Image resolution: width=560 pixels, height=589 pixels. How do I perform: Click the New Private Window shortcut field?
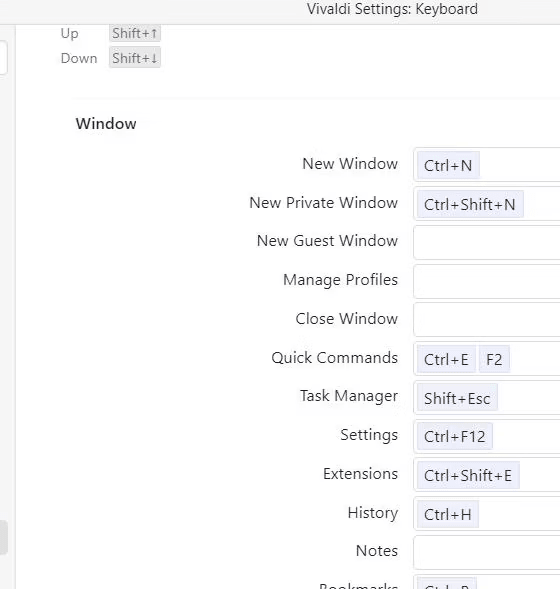[x=487, y=204]
